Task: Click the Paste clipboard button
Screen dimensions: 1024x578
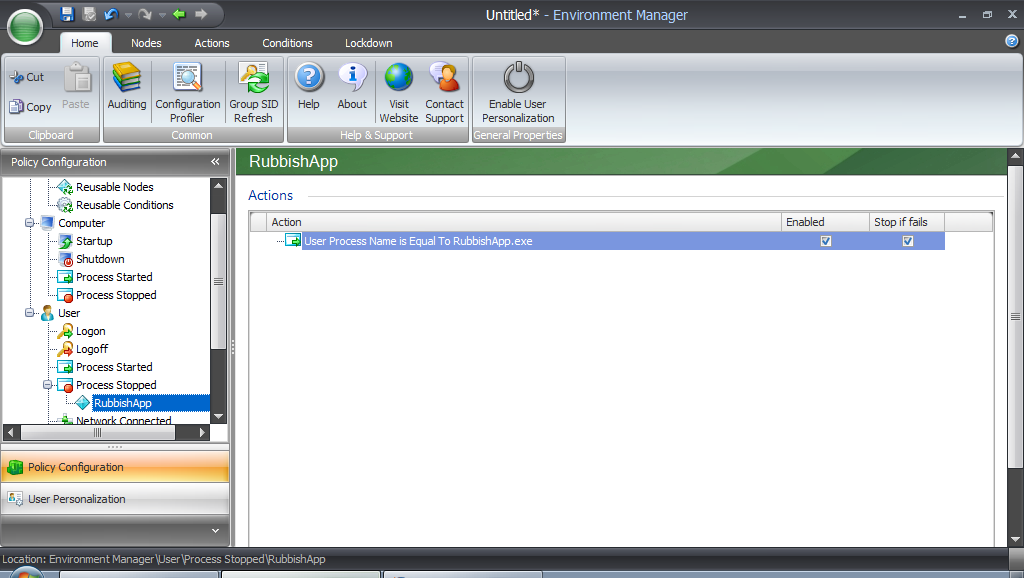Action: pos(76,86)
